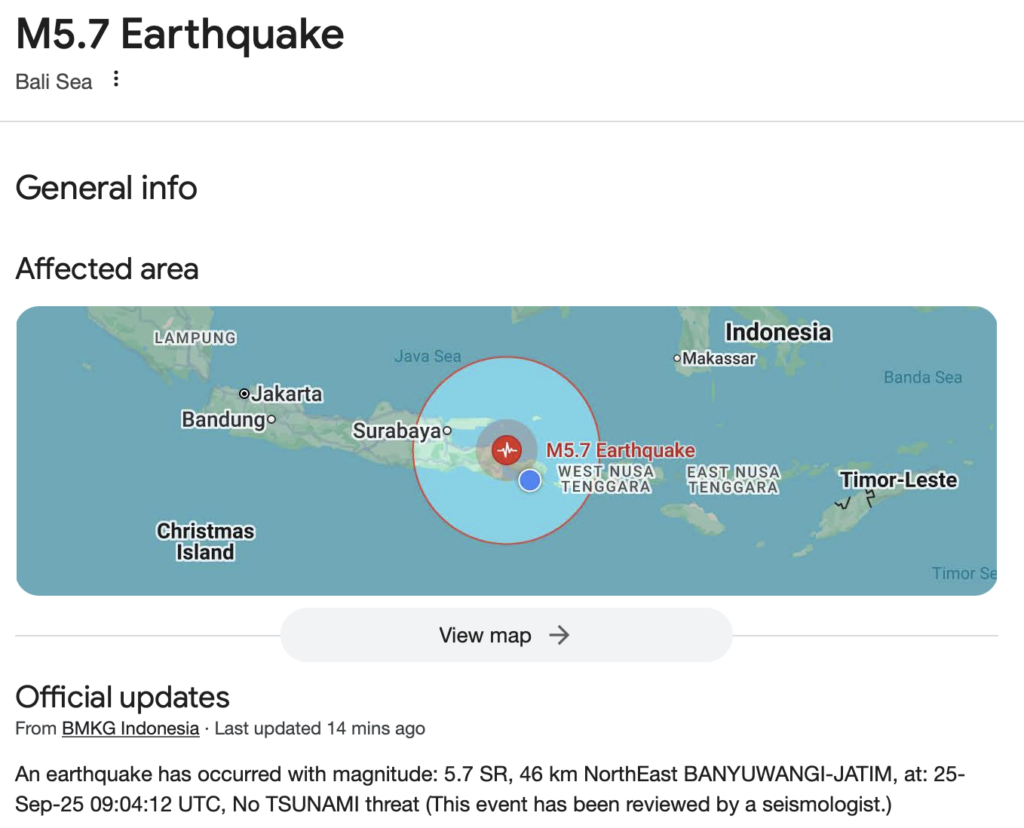Click the red earthquake epicenter marker
1024x828 pixels.
point(507,449)
